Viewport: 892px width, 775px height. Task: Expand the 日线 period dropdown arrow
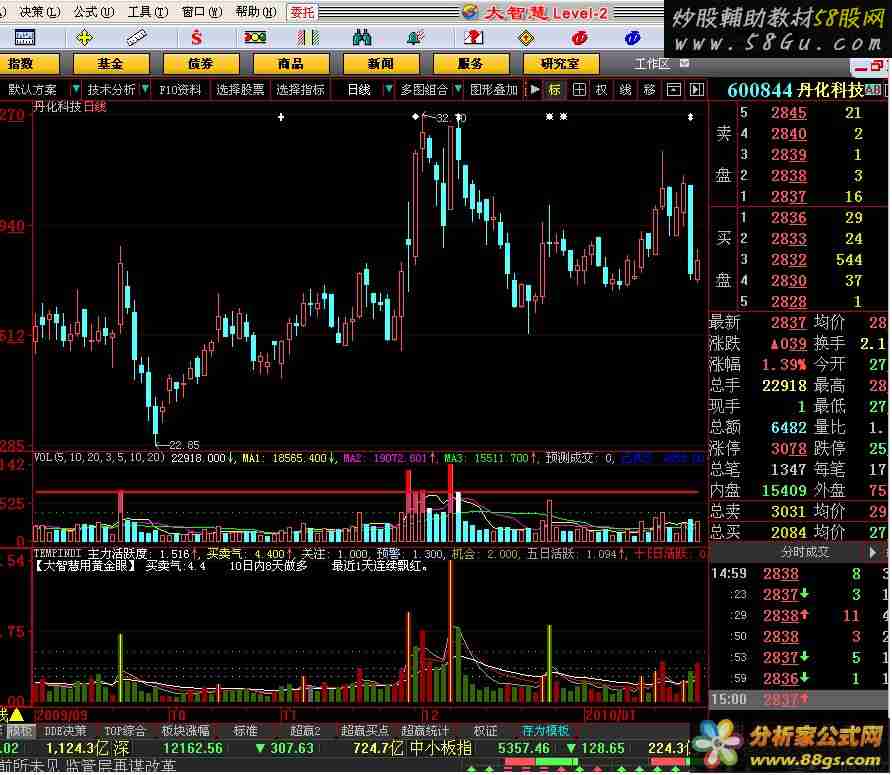coord(389,89)
